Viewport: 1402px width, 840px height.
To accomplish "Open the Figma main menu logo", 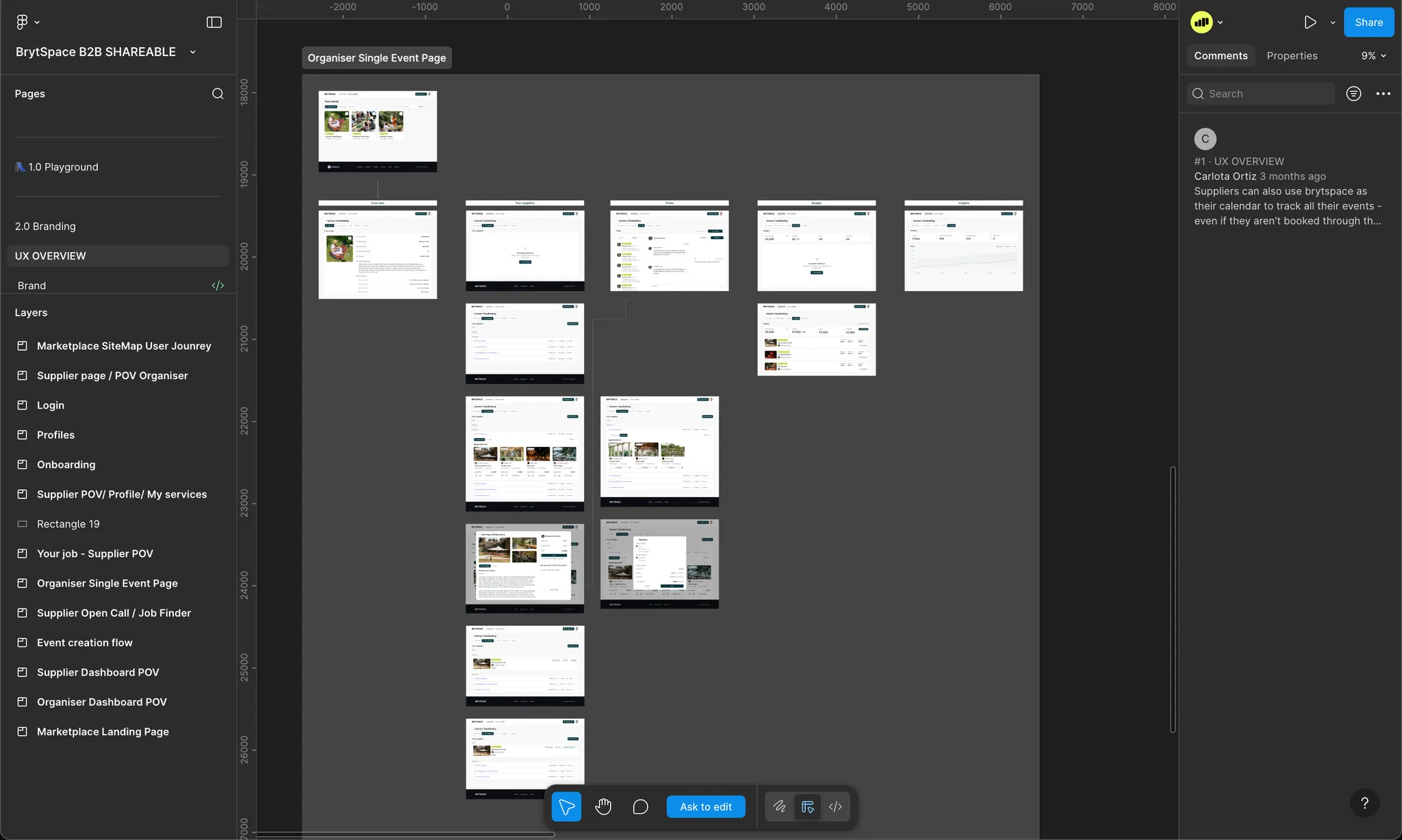I will 22,22.
